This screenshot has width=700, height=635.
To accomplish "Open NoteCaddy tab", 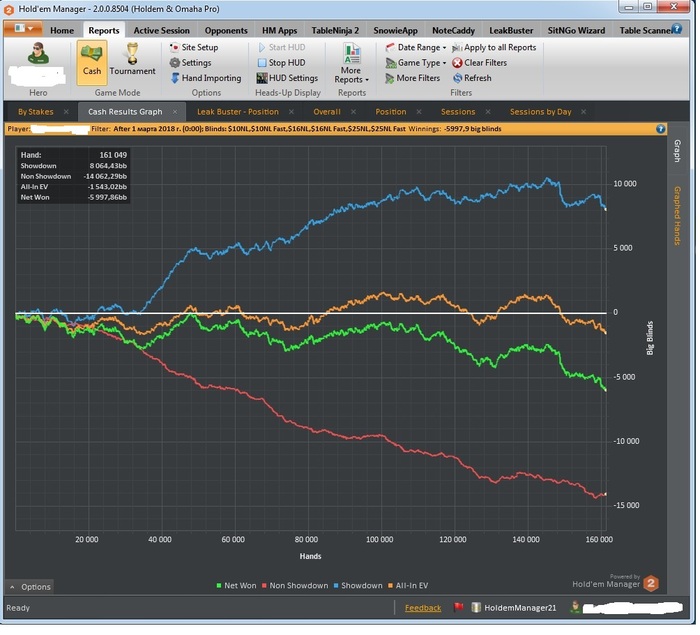I will click(453, 30).
